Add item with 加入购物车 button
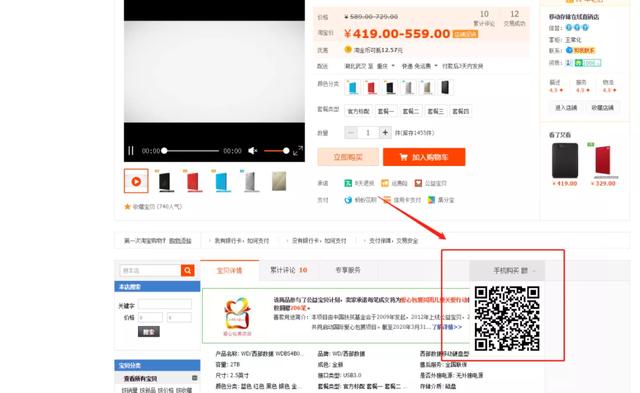640x393 pixels. pos(424,157)
